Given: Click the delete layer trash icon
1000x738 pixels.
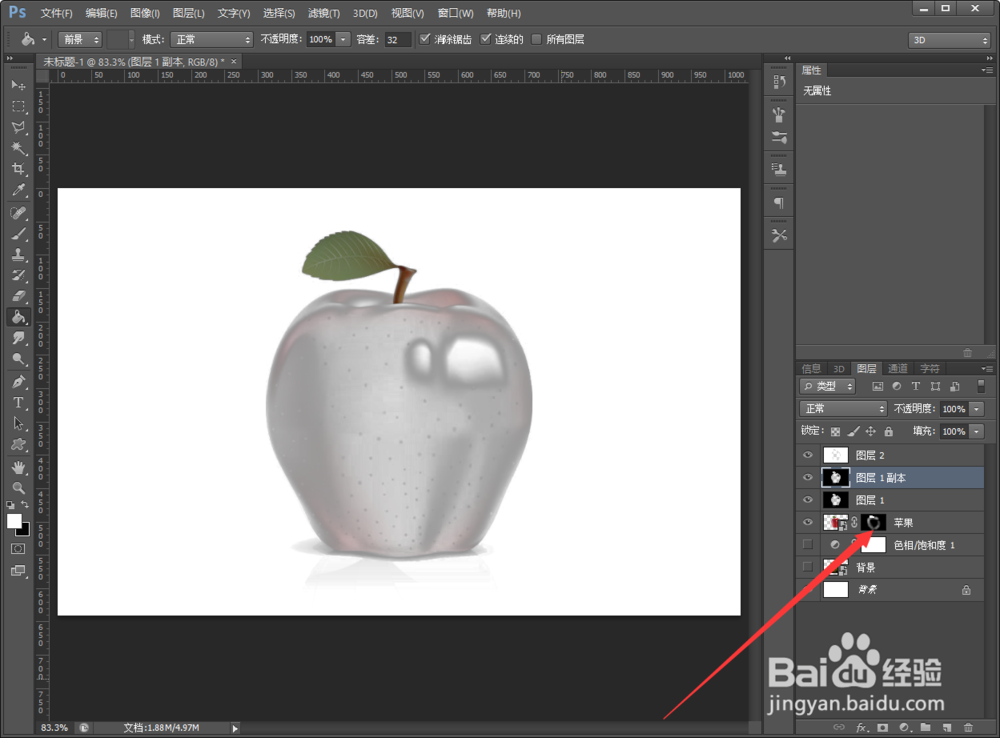Looking at the screenshot, I should [968, 727].
